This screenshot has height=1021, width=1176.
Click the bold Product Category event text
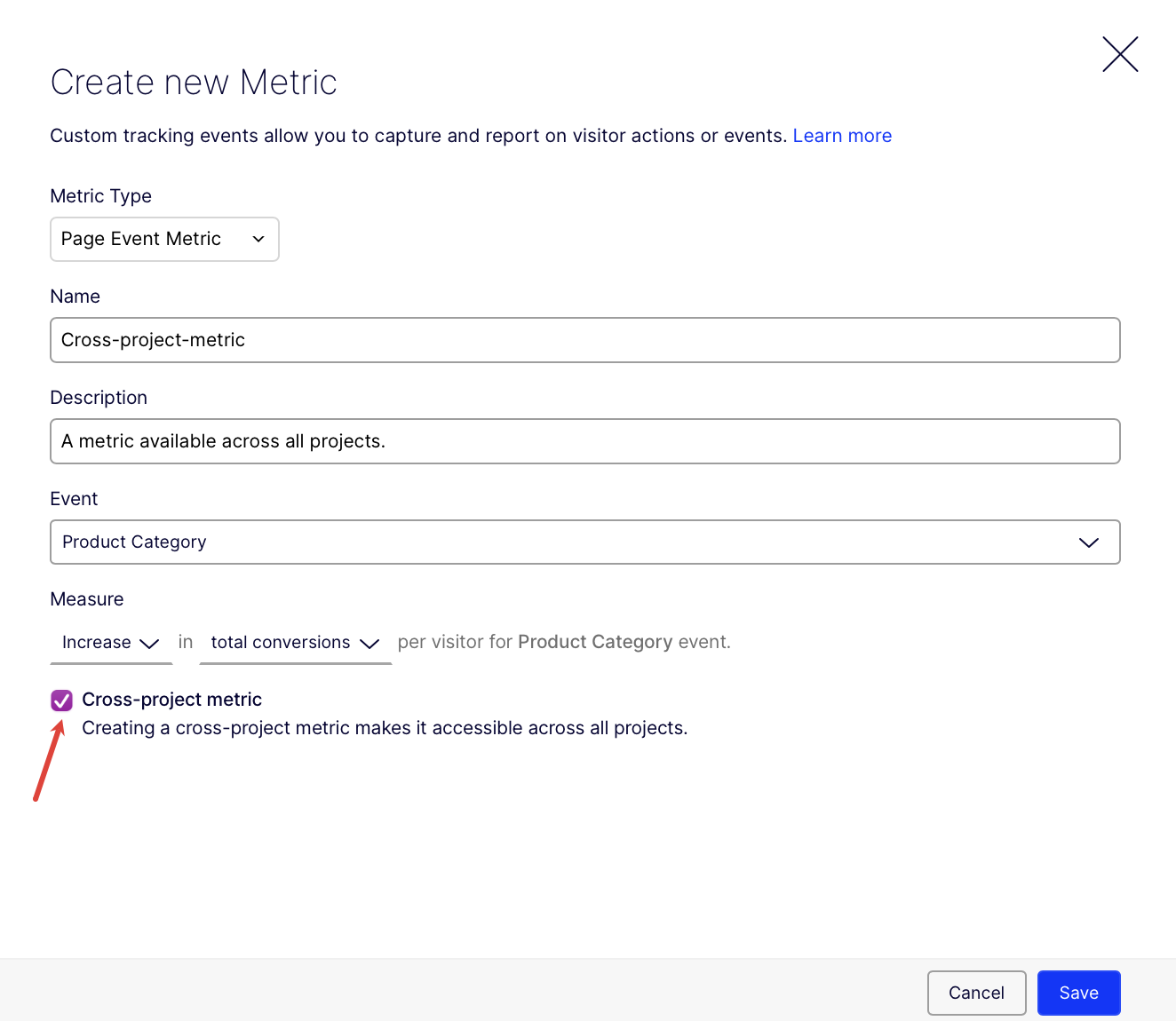[595, 642]
